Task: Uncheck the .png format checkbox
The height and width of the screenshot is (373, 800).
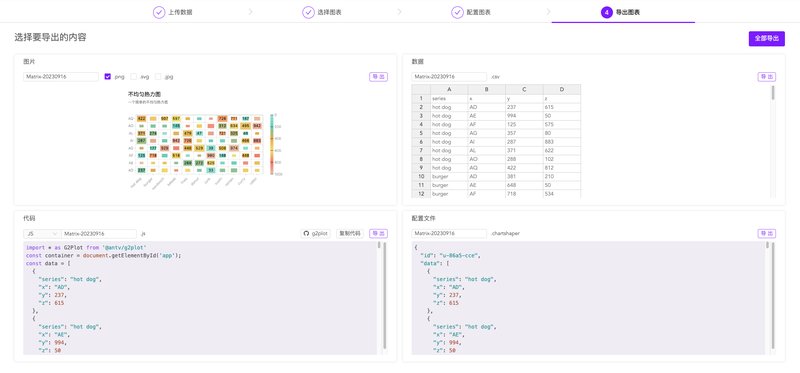Action: click(x=108, y=77)
